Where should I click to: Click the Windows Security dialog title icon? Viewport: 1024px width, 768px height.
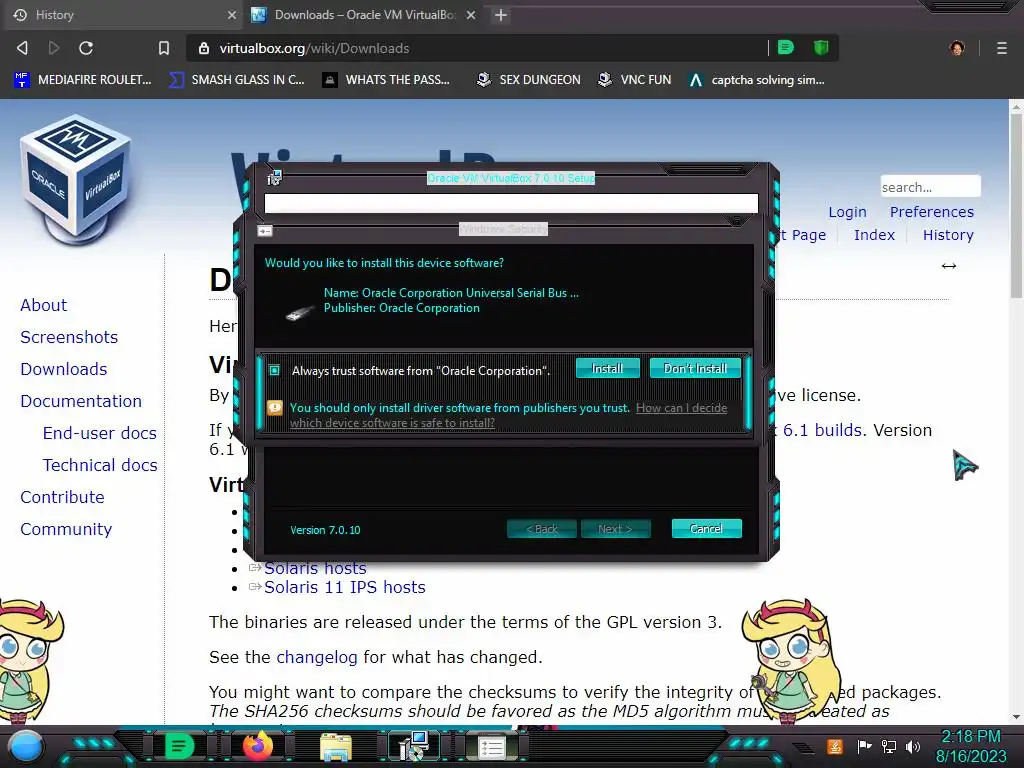[264, 231]
